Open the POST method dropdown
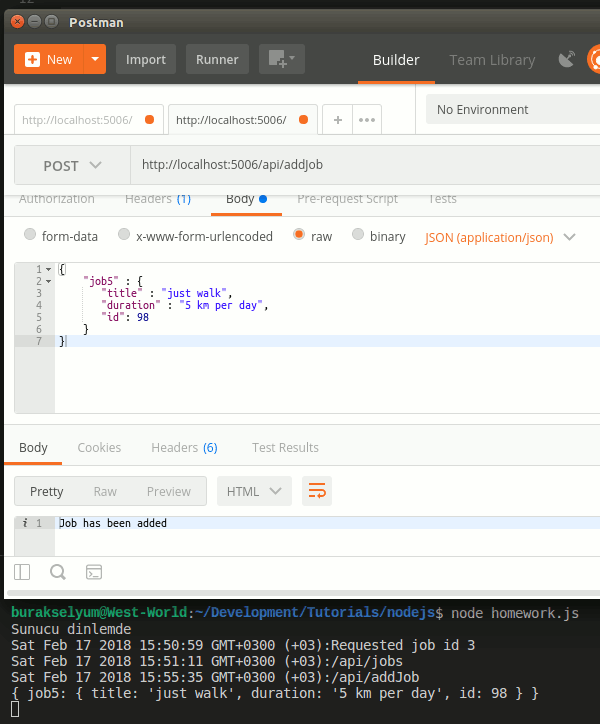 coord(73,165)
